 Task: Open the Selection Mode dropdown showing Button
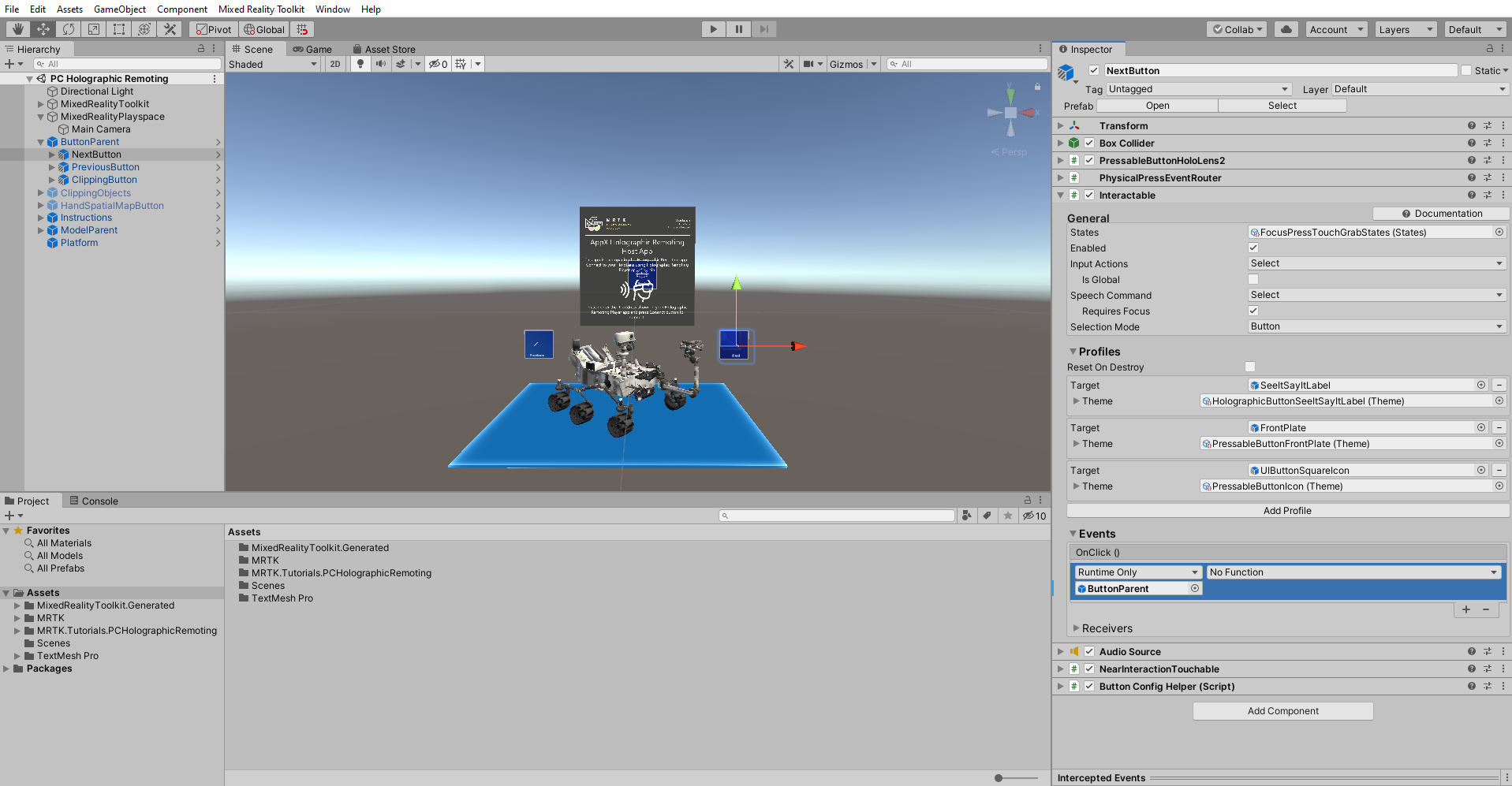pyautogui.click(x=1376, y=326)
